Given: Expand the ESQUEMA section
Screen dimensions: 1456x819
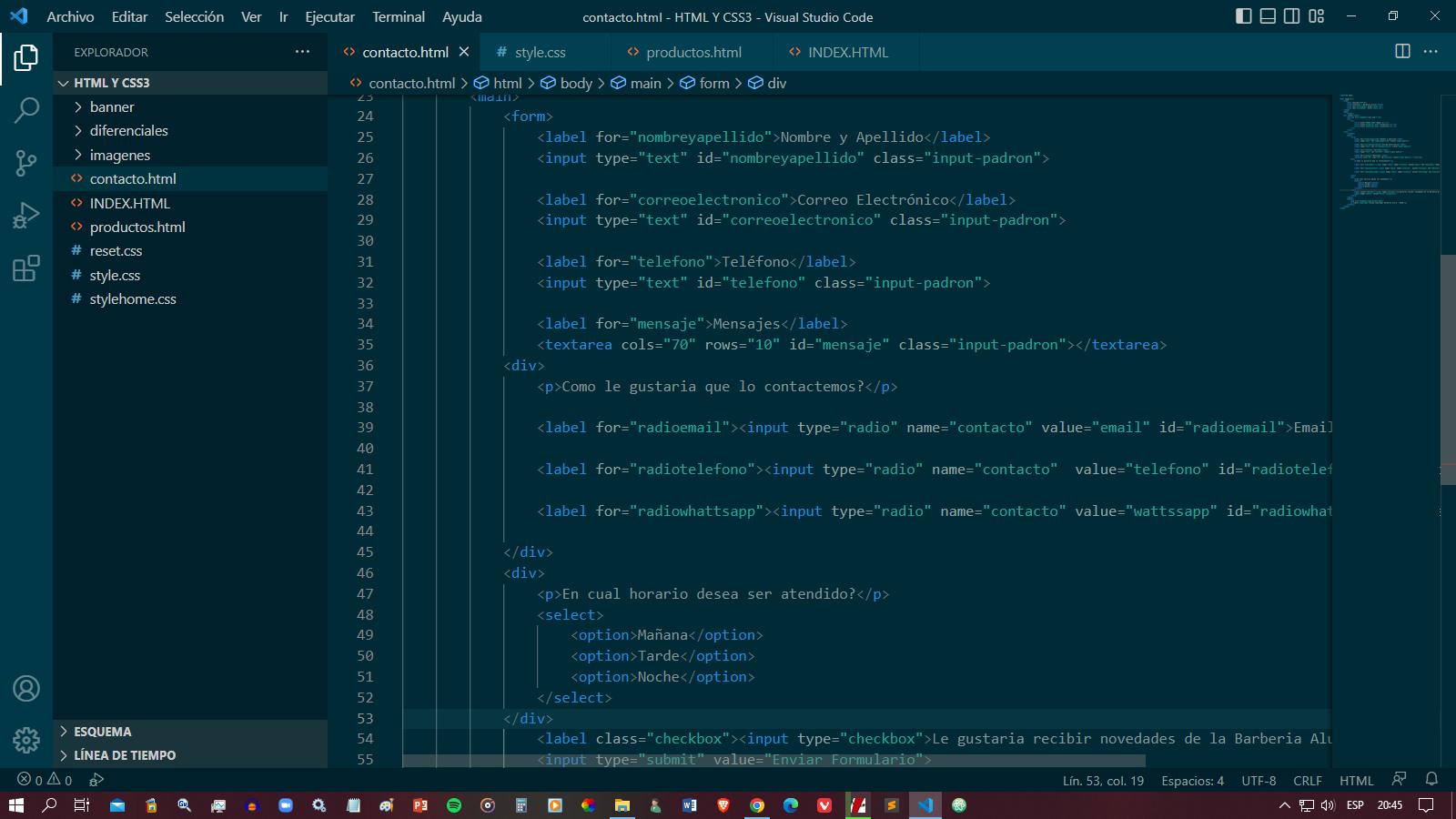Looking at the screenshot, I should (x=190, y=732).
